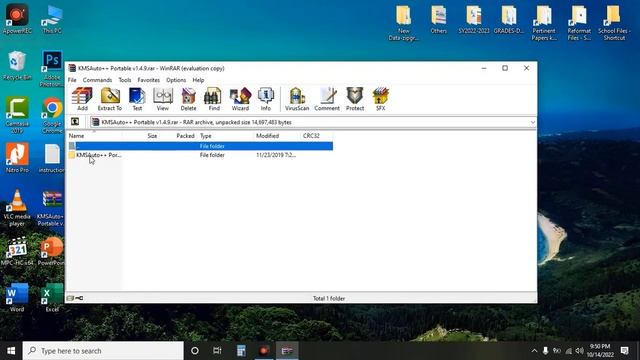Open the File menu
640x360 pixels.
pyautogui.click(x=72, y=80)
